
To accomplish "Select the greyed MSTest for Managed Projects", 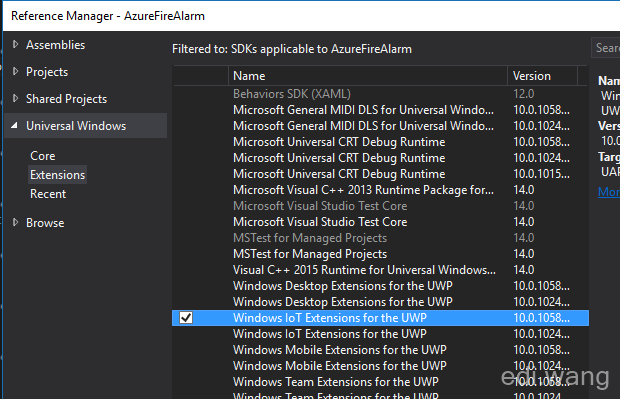I will pyautogui.click(x=380, y=238).
